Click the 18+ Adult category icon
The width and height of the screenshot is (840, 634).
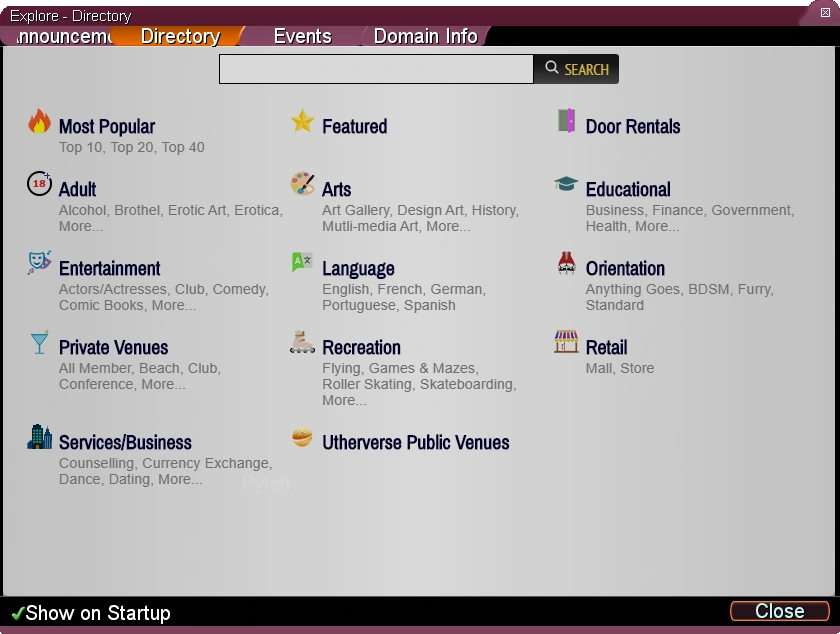39,184
